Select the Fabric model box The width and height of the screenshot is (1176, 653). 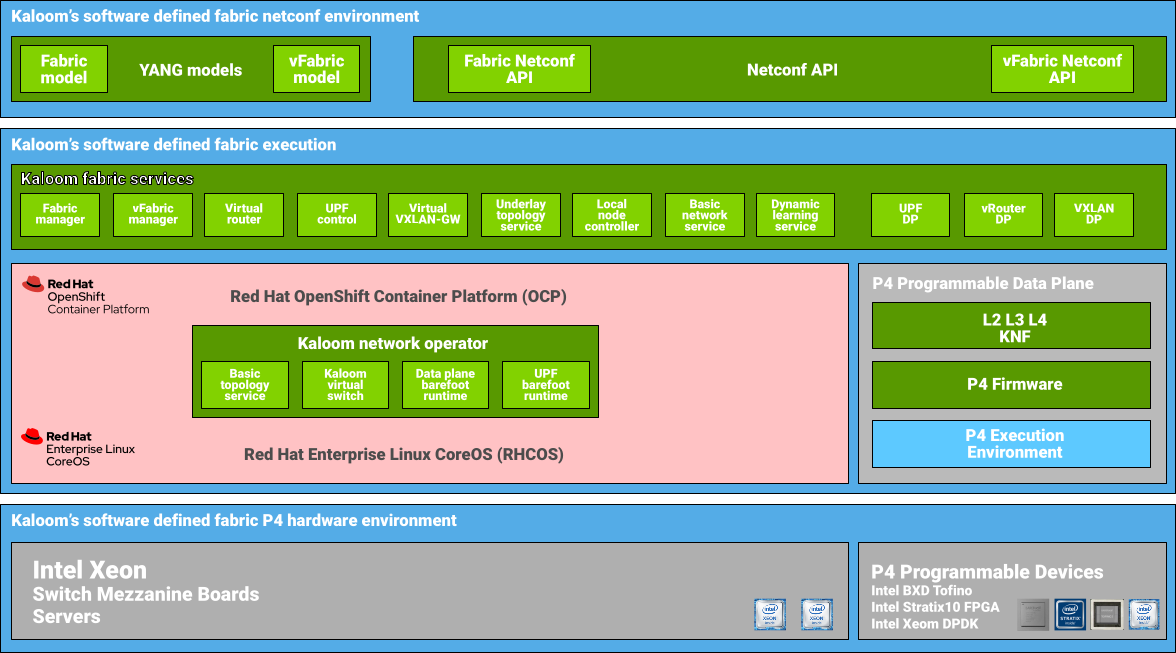click(64, 69)
